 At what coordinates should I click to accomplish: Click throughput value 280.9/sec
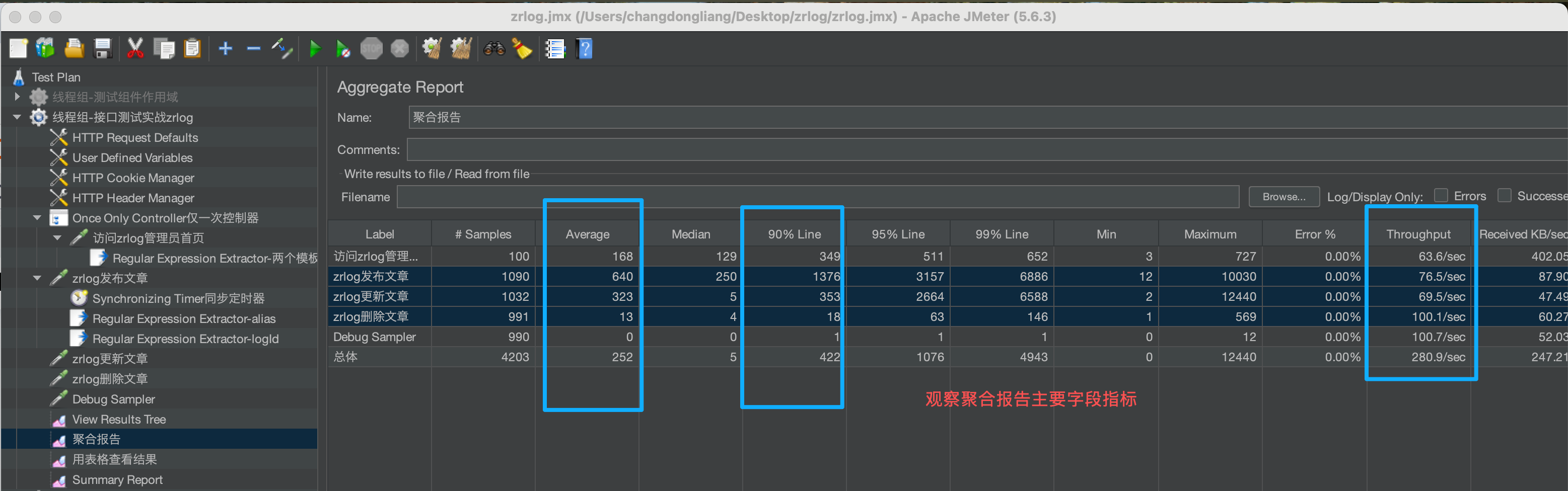(1439, 357)
